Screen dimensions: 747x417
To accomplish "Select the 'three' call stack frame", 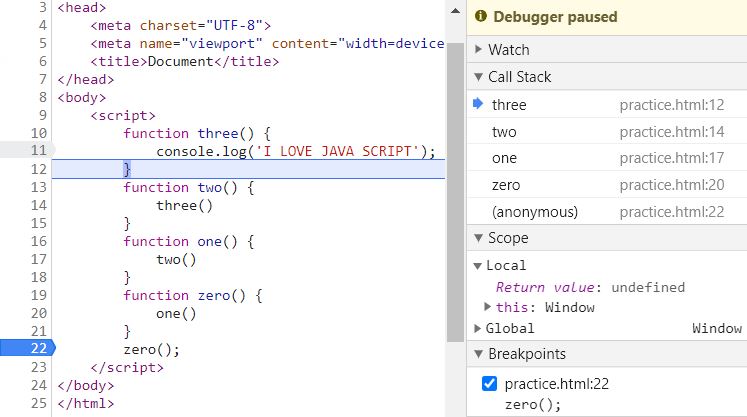I will pos(509,105).
